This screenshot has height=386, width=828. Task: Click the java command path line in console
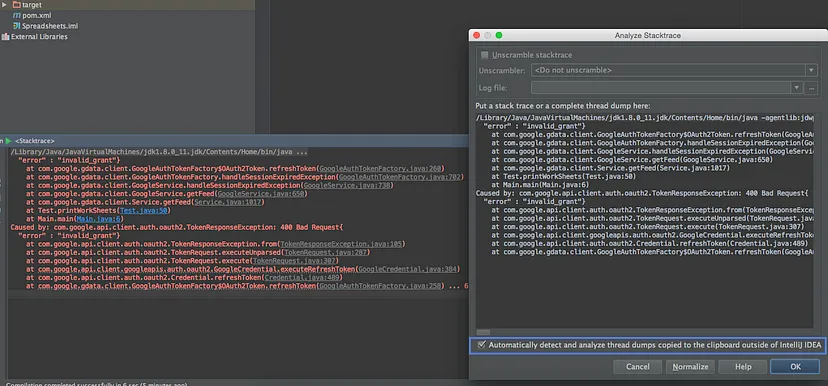(x=159, y=152)
